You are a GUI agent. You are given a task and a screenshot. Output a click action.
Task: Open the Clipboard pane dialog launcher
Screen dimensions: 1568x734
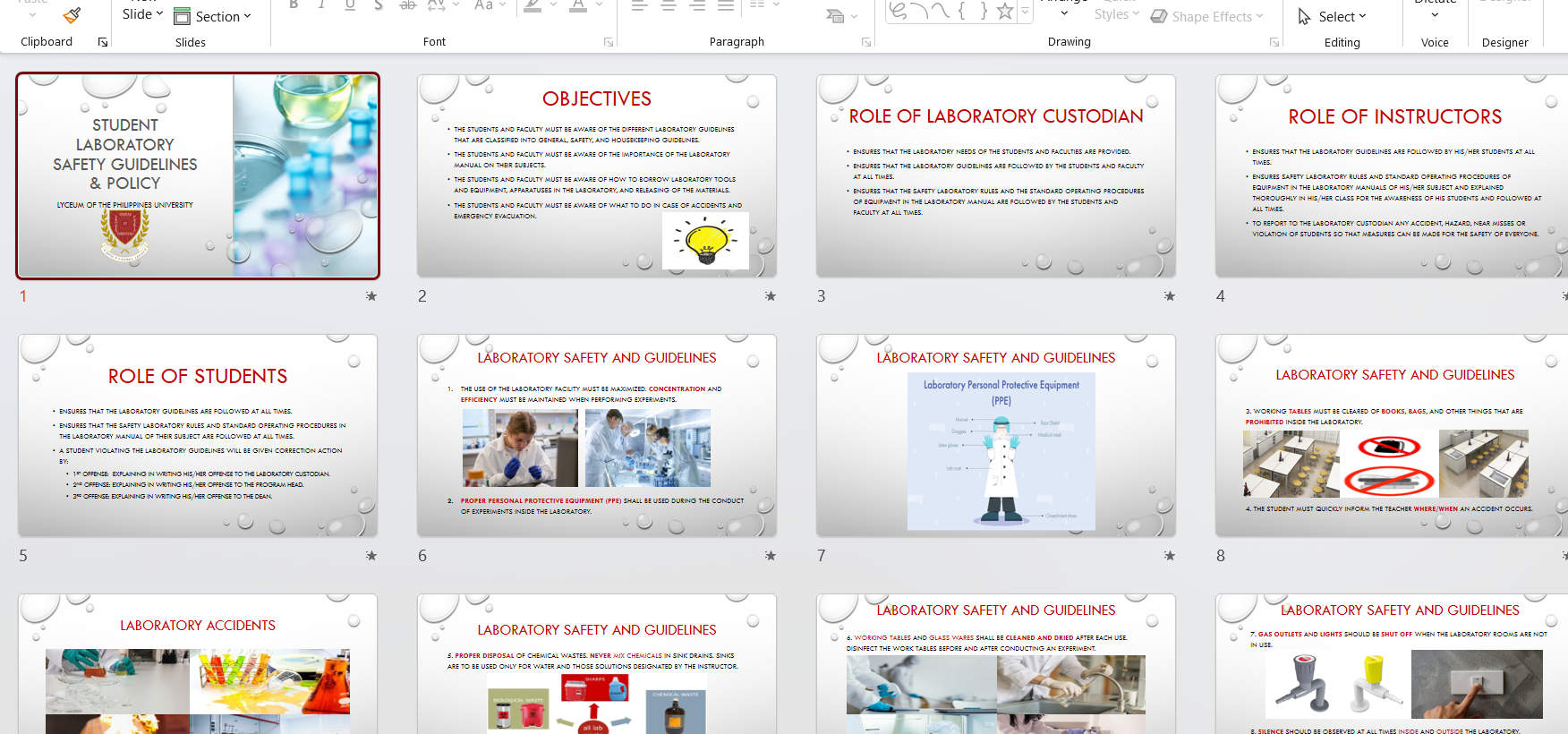click(x=103, y=42)
